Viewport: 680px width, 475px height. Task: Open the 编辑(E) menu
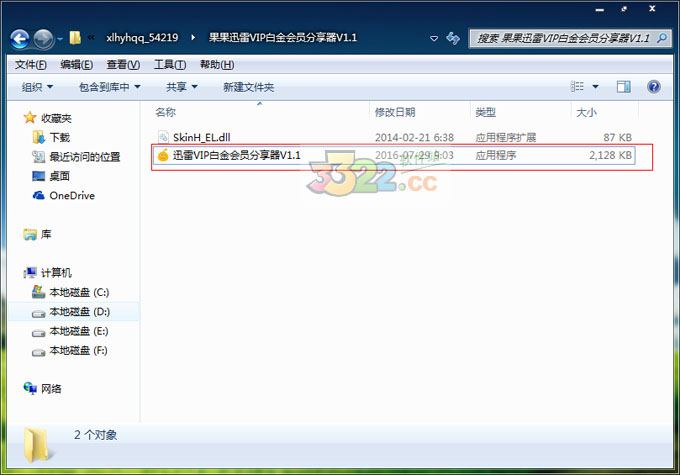click(77, 65)
